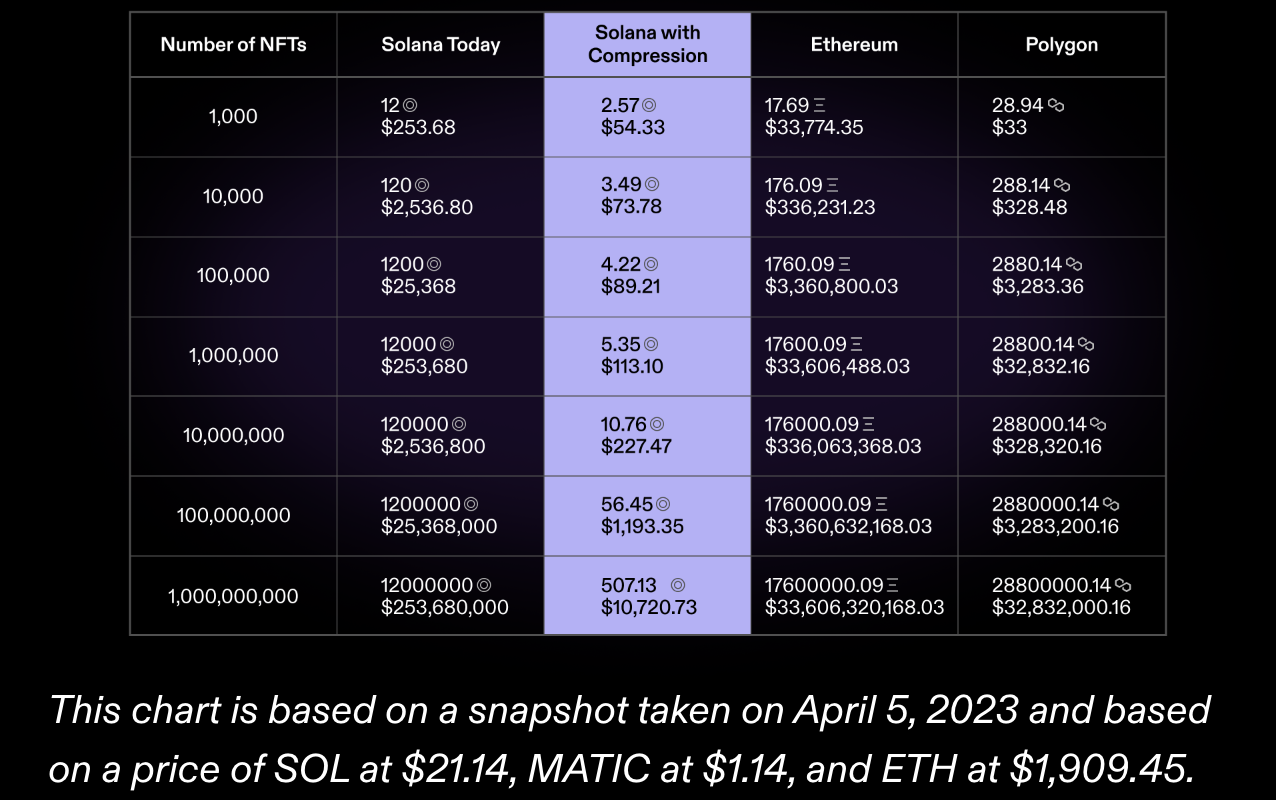The width and height of the screenshot is (1276, 800).
Task: Click the Solana symbol beside 56.45
Action: tap(662, 505)
